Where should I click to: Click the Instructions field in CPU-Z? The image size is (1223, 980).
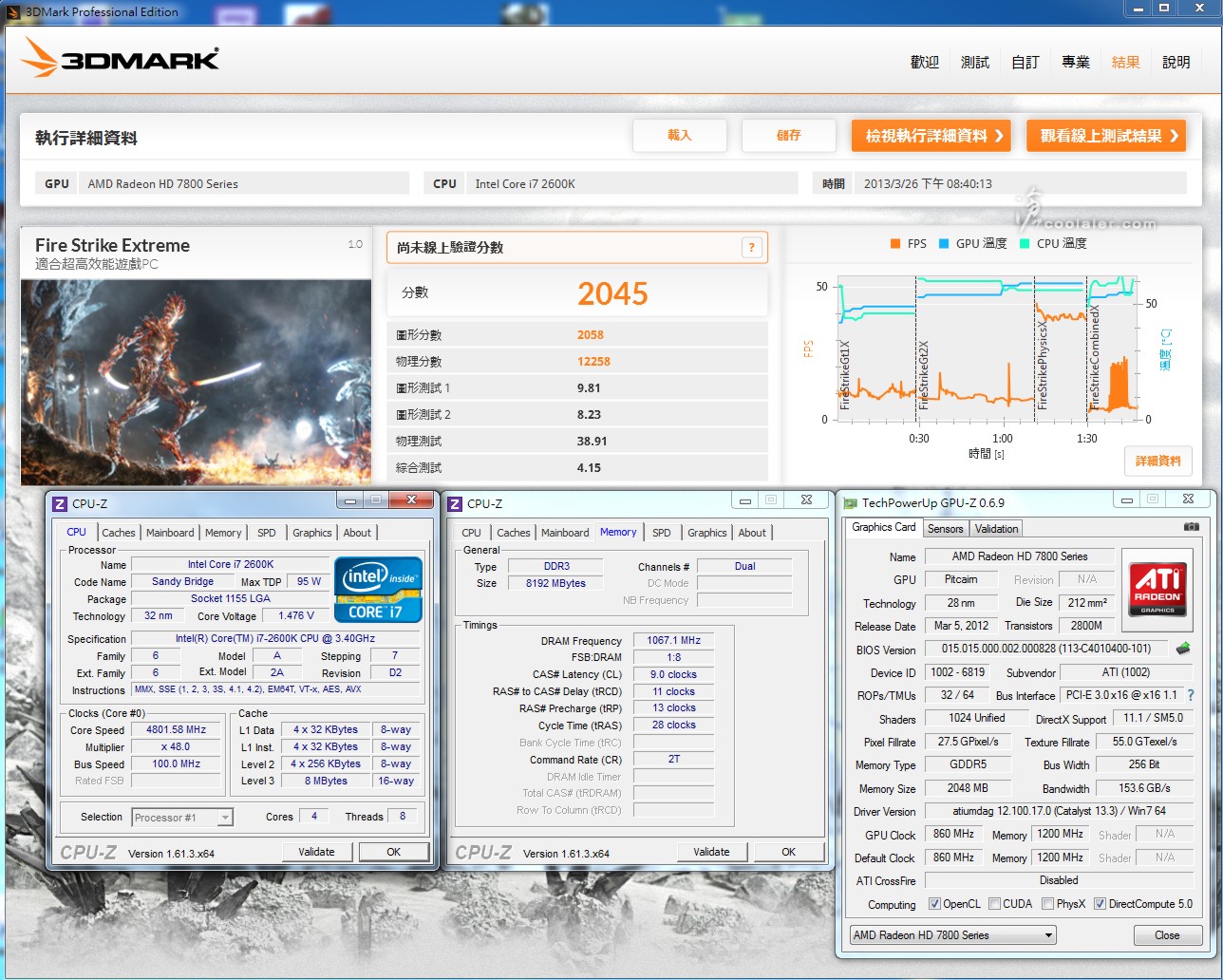click(x=274, y=690)
